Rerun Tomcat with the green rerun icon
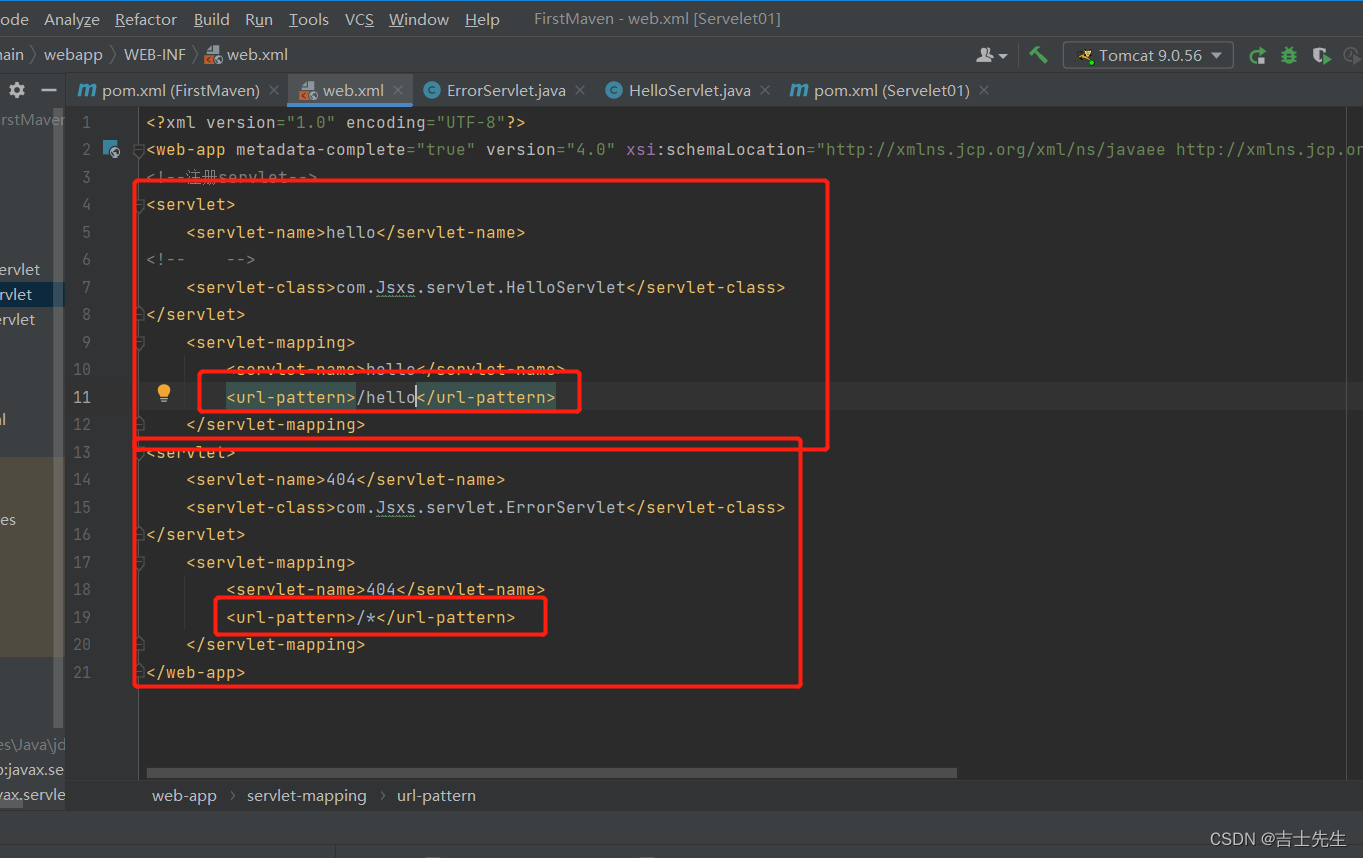 click(x=1258, y=55)
